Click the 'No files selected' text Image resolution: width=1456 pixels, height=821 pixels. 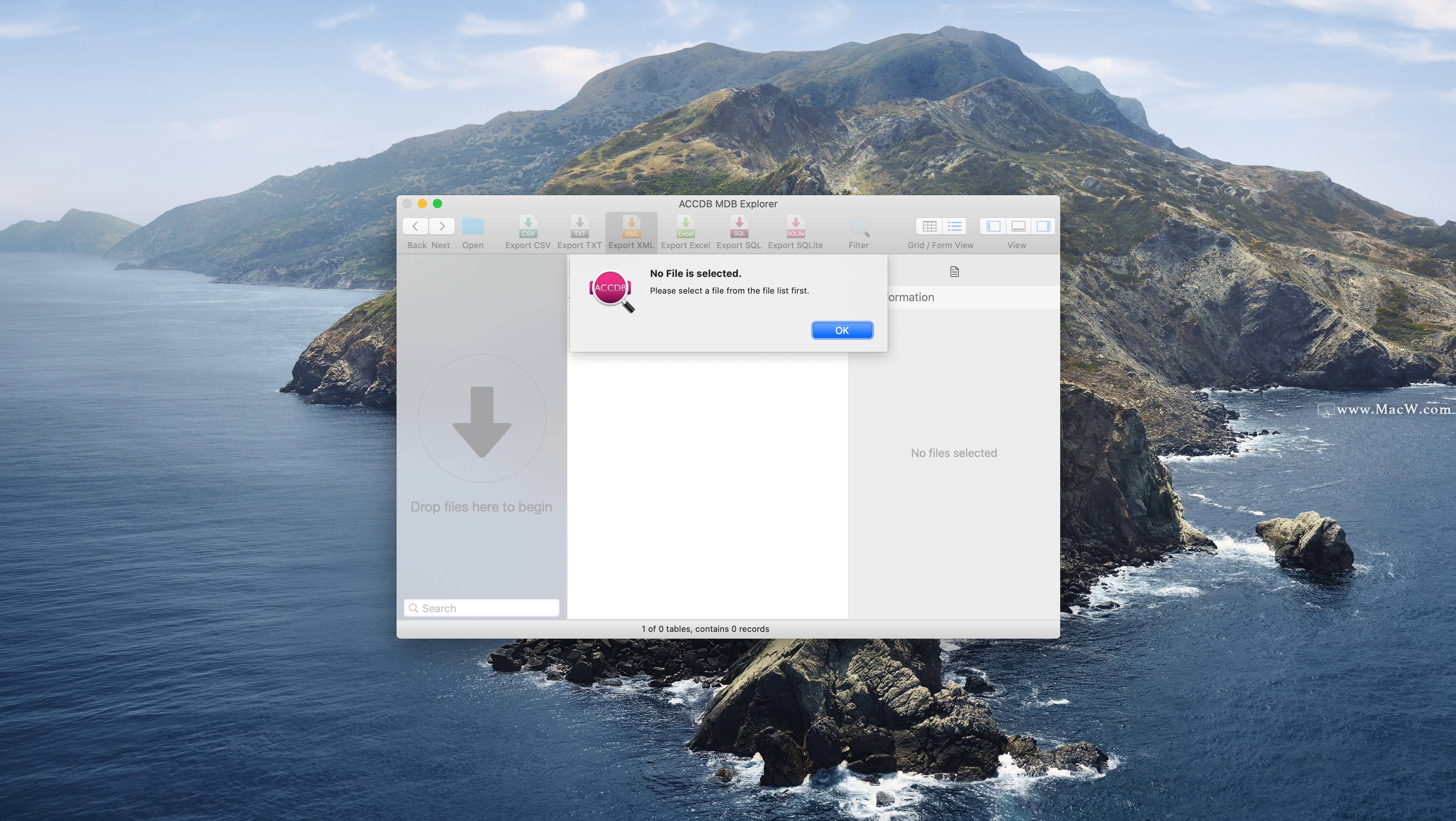pos(954,453)
